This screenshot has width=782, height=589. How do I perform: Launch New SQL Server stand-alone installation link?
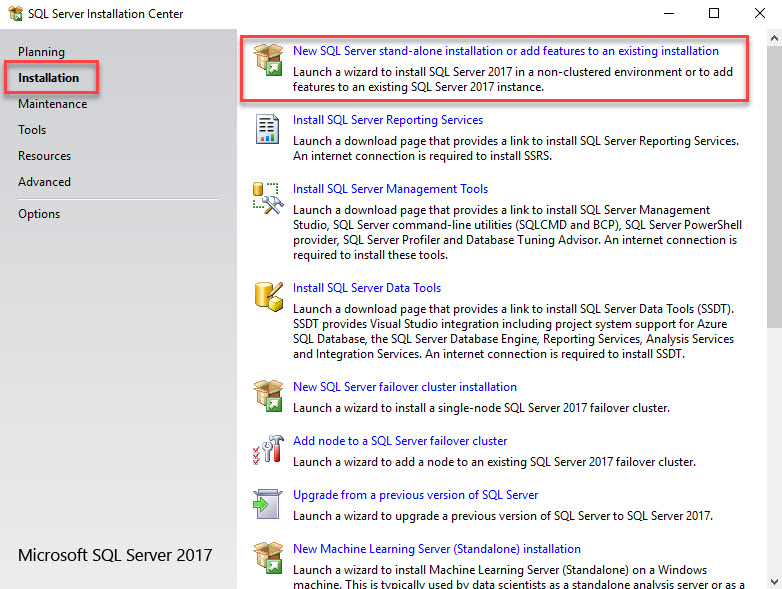tap(506, 51)
